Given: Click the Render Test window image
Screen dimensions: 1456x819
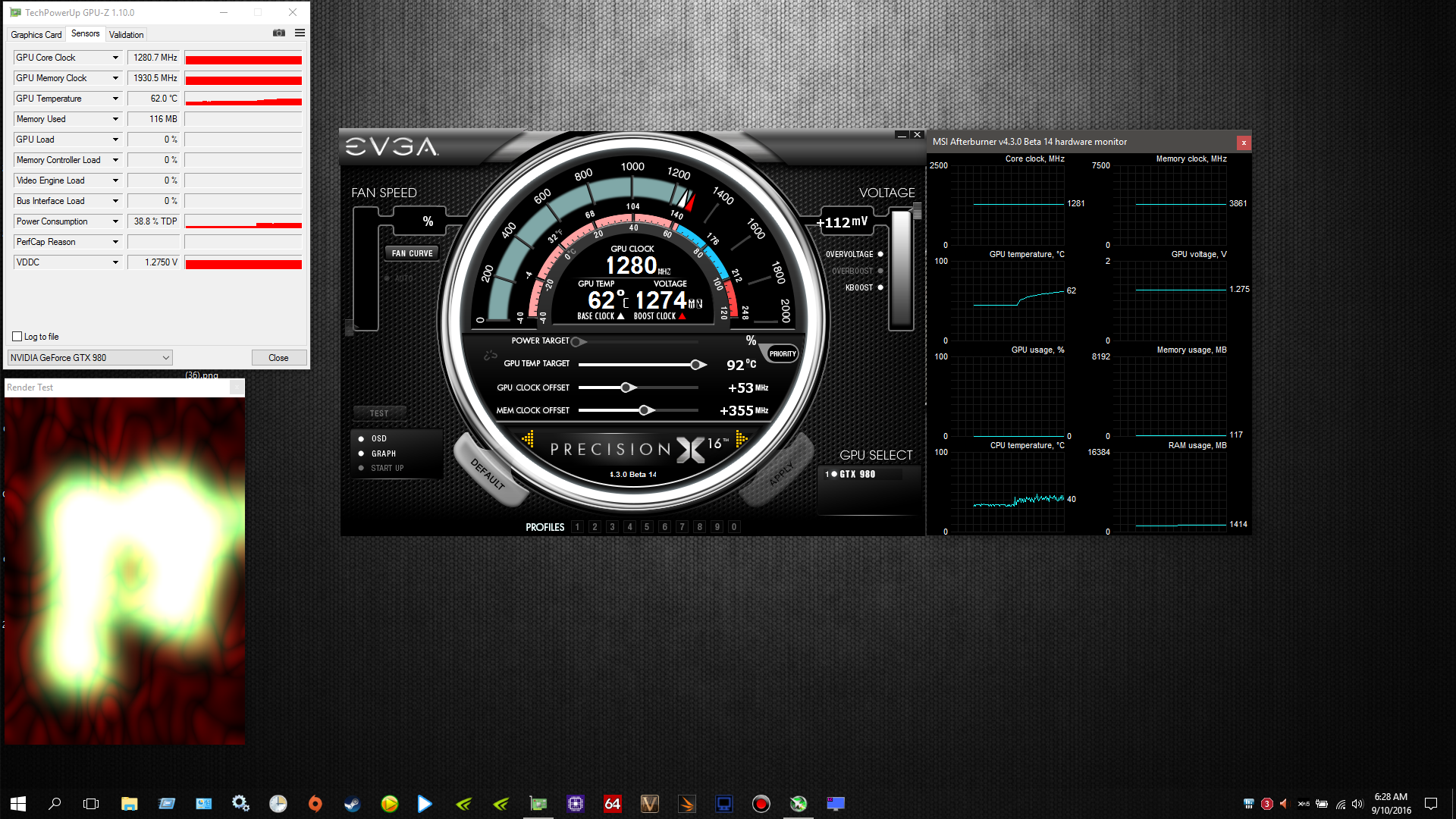Looking at the screenshot, I should pos(125,570).
